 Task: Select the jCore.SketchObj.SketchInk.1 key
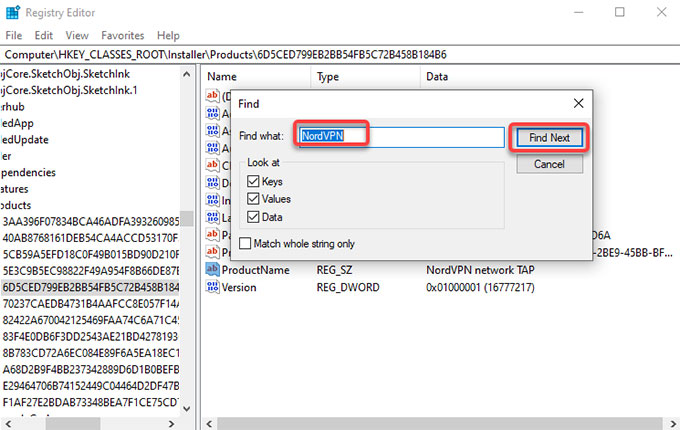[x=69, y=90]
